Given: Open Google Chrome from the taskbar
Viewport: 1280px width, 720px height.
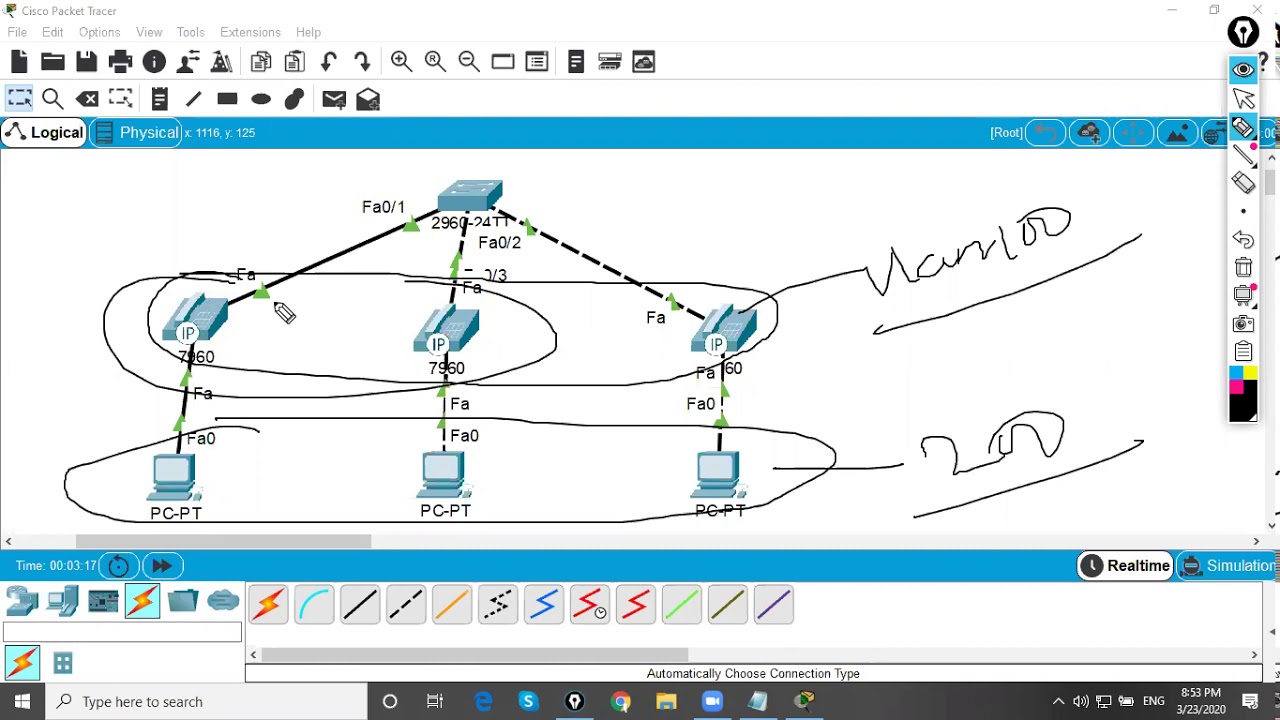Looking at the screenshot, I should click(621, 701).
